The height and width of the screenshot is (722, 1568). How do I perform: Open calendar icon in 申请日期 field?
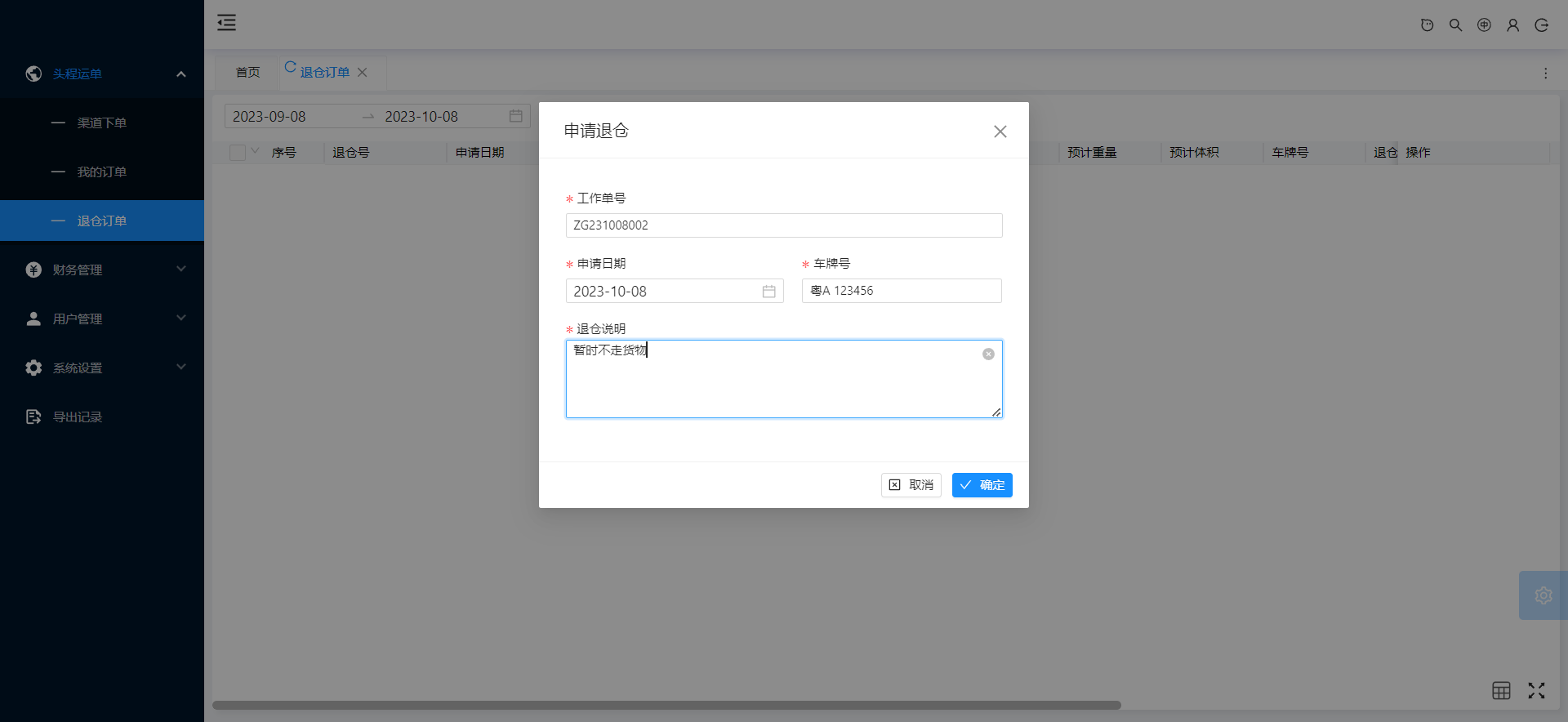click(768, 292)
